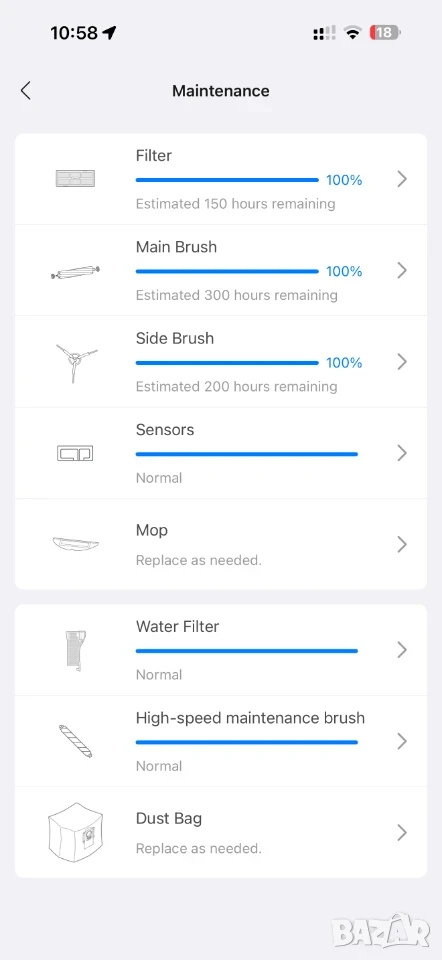Tap the Dust Bag icon

click(75, 832)
